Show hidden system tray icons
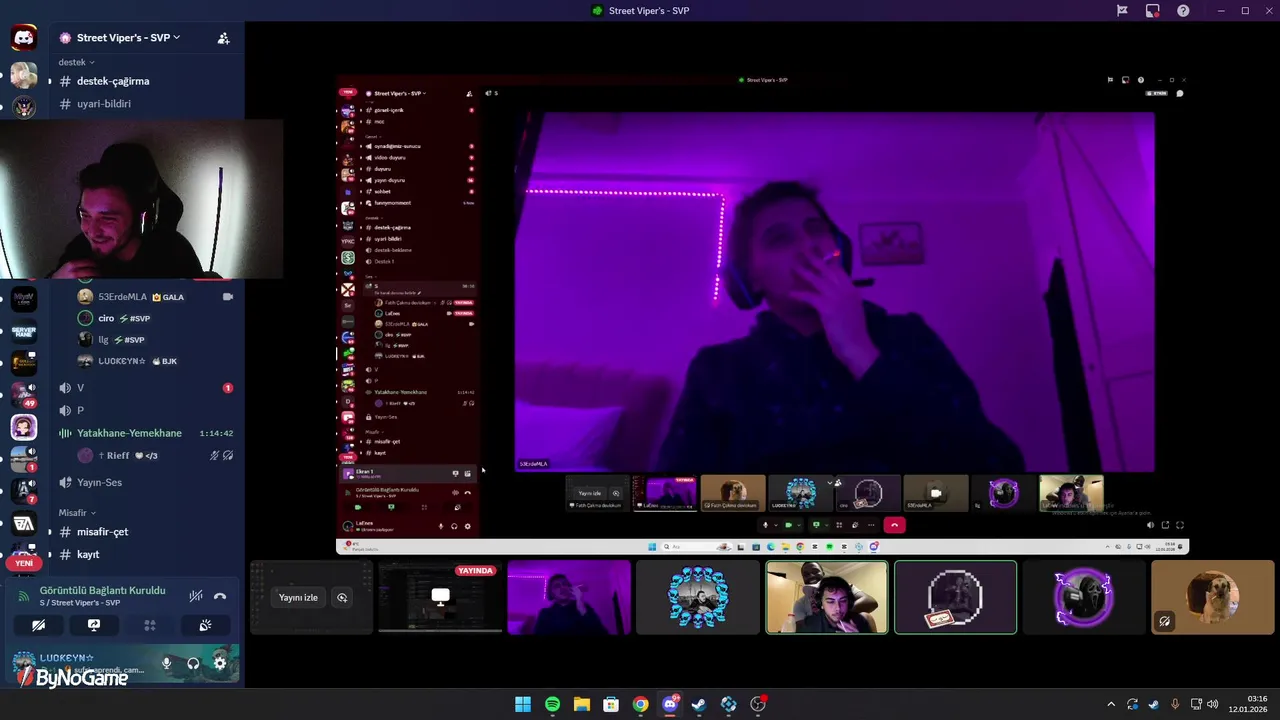 point(1110,704)
